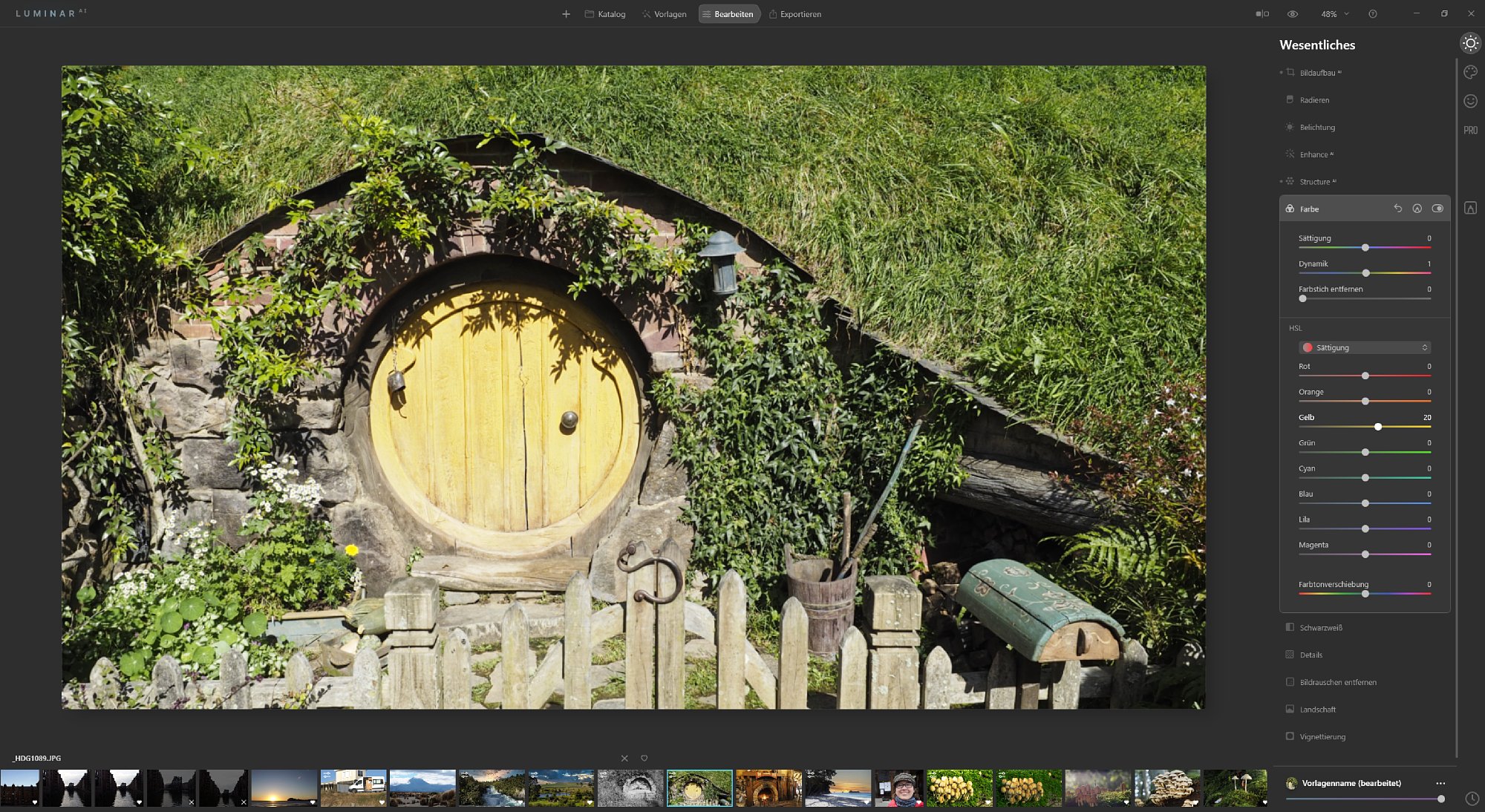
Task: Click the Orange HSL slider handle
Action: click(1365, 401)
